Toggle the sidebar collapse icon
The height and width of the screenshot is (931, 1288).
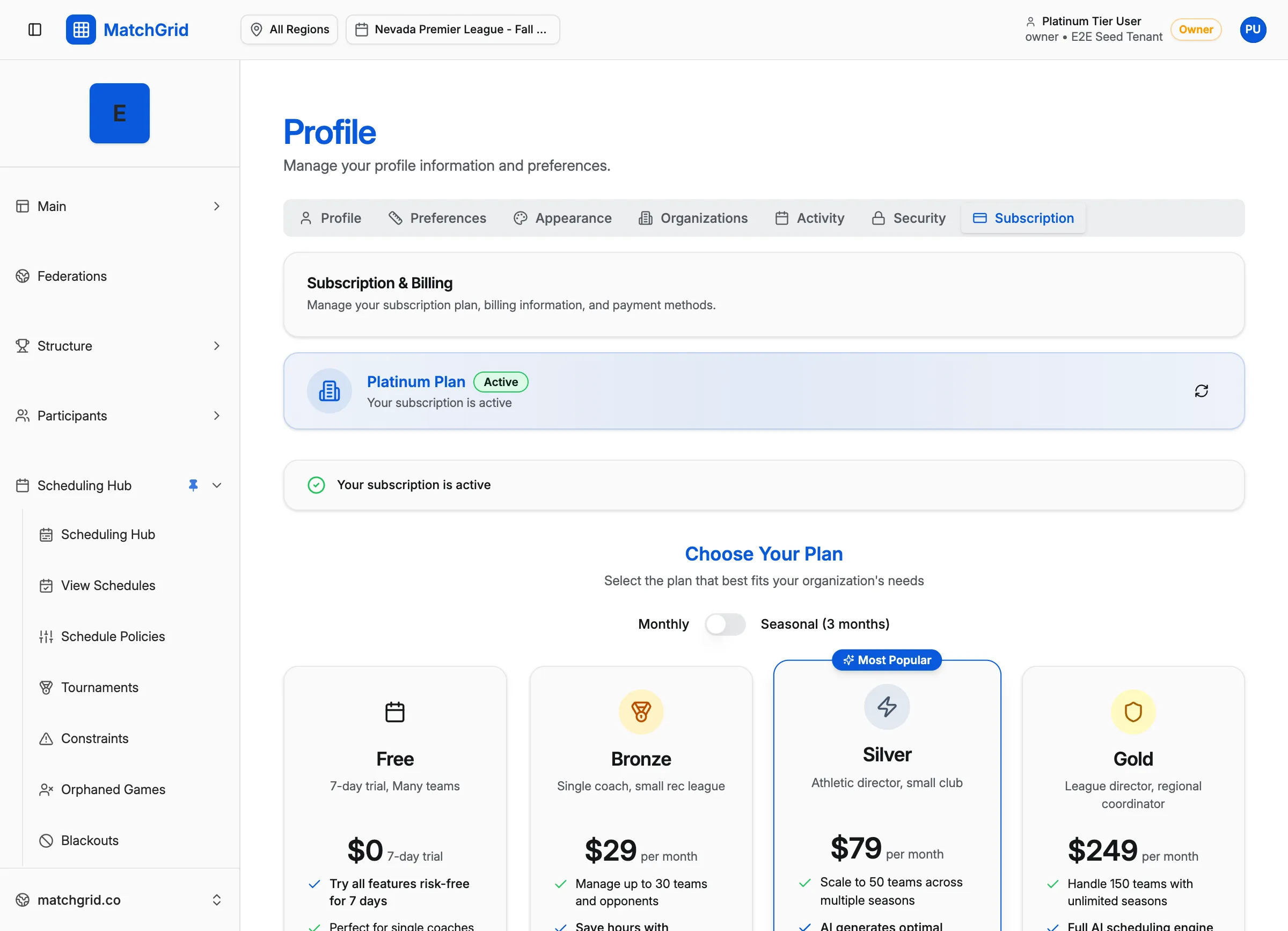[35, 30]
